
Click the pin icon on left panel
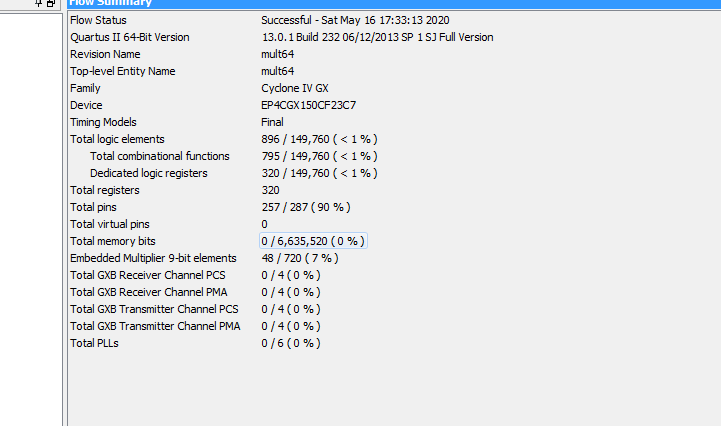click(39, 3)
